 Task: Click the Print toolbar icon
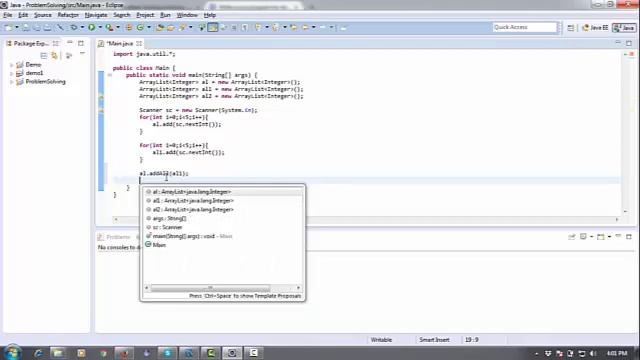[47, 27]
